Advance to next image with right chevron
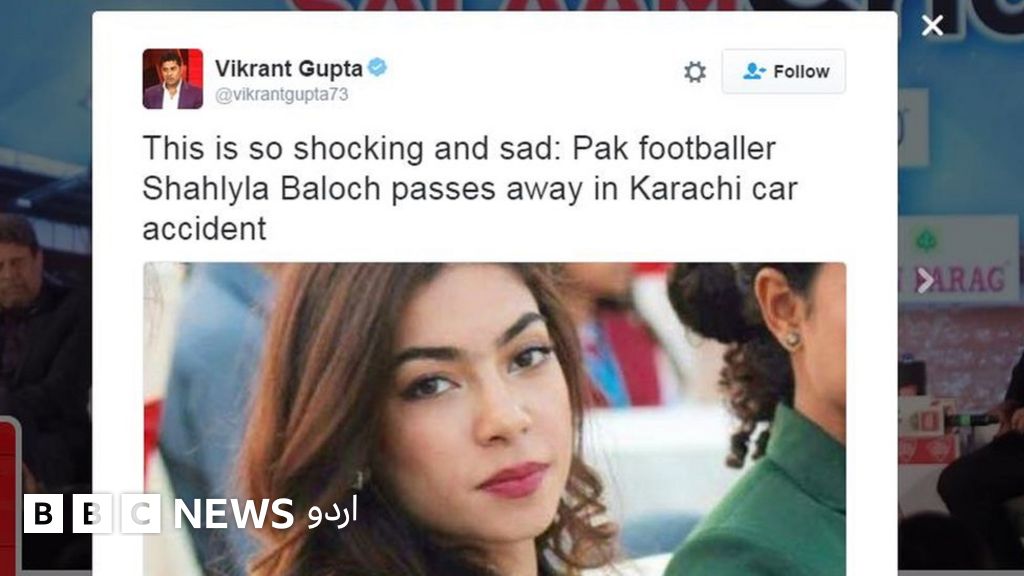1024x576 pixels. pos(925,281)
